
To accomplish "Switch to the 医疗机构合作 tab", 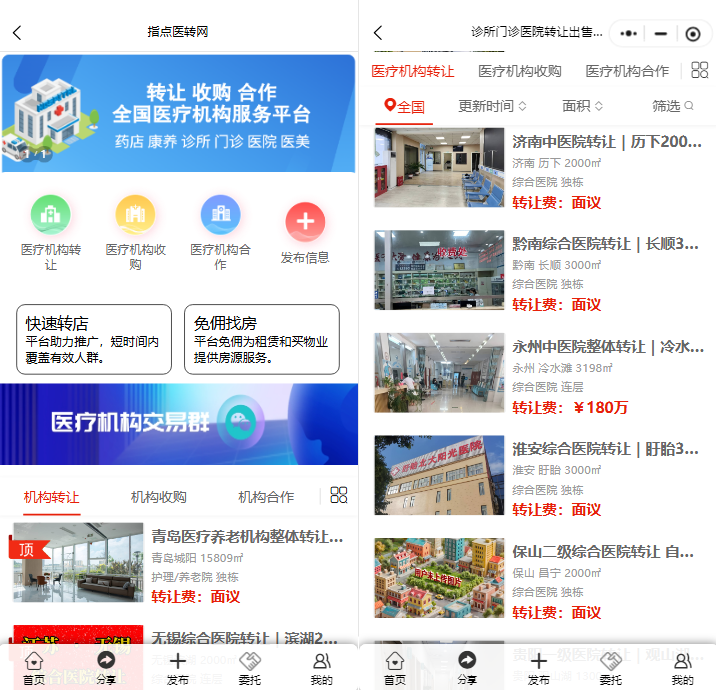I will pos(627,71).
